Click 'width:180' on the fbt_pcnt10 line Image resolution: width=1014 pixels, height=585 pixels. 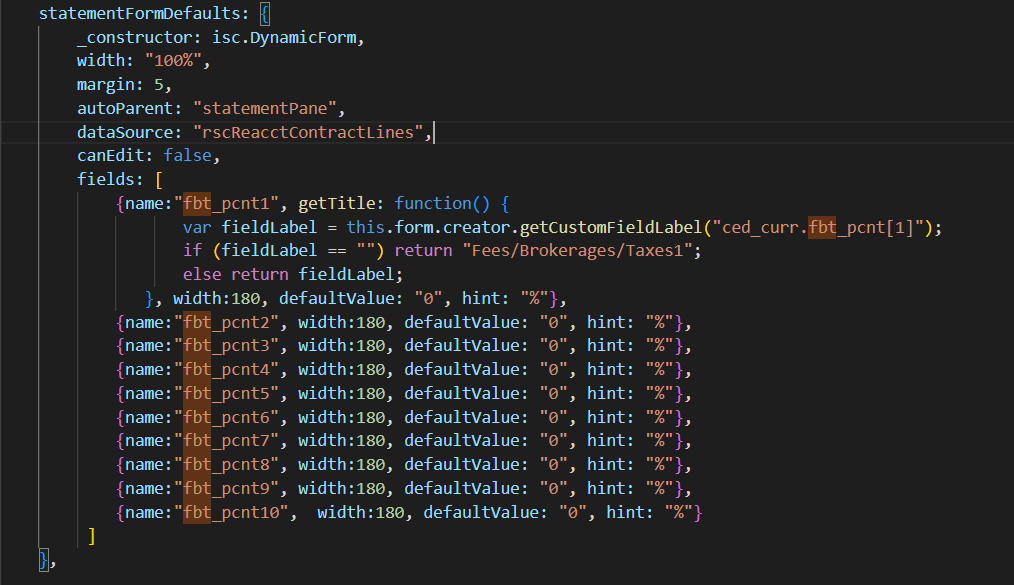360,513
